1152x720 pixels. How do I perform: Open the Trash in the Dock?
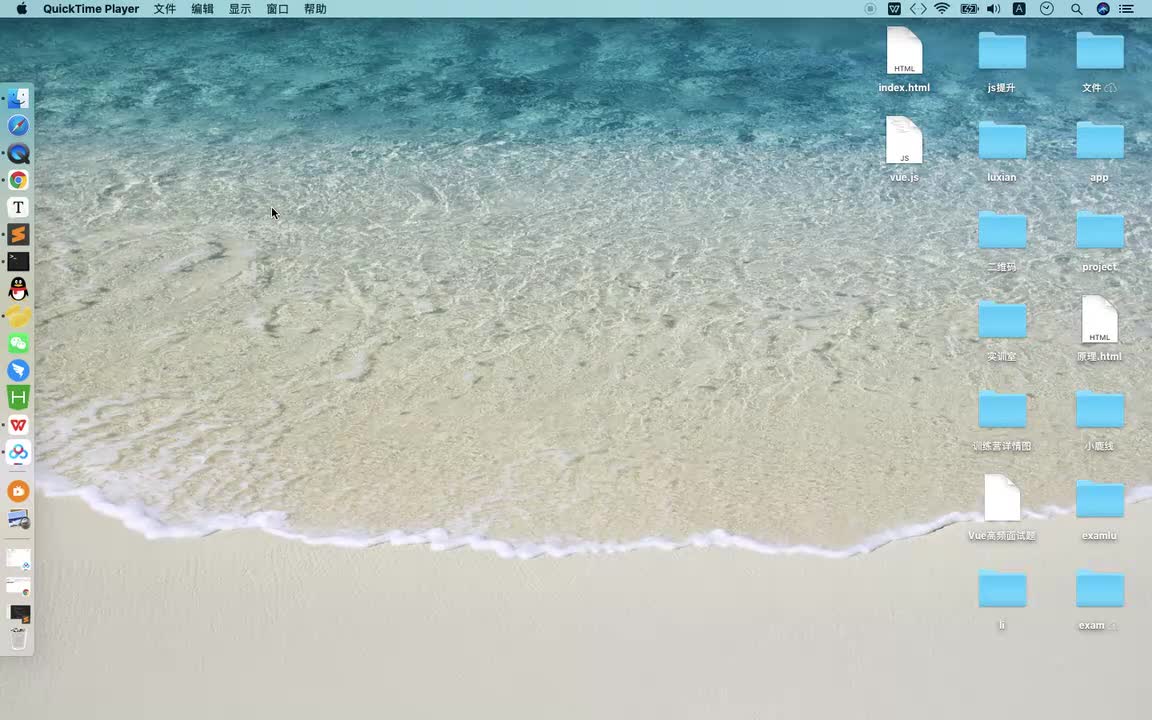tap(18, 638)
